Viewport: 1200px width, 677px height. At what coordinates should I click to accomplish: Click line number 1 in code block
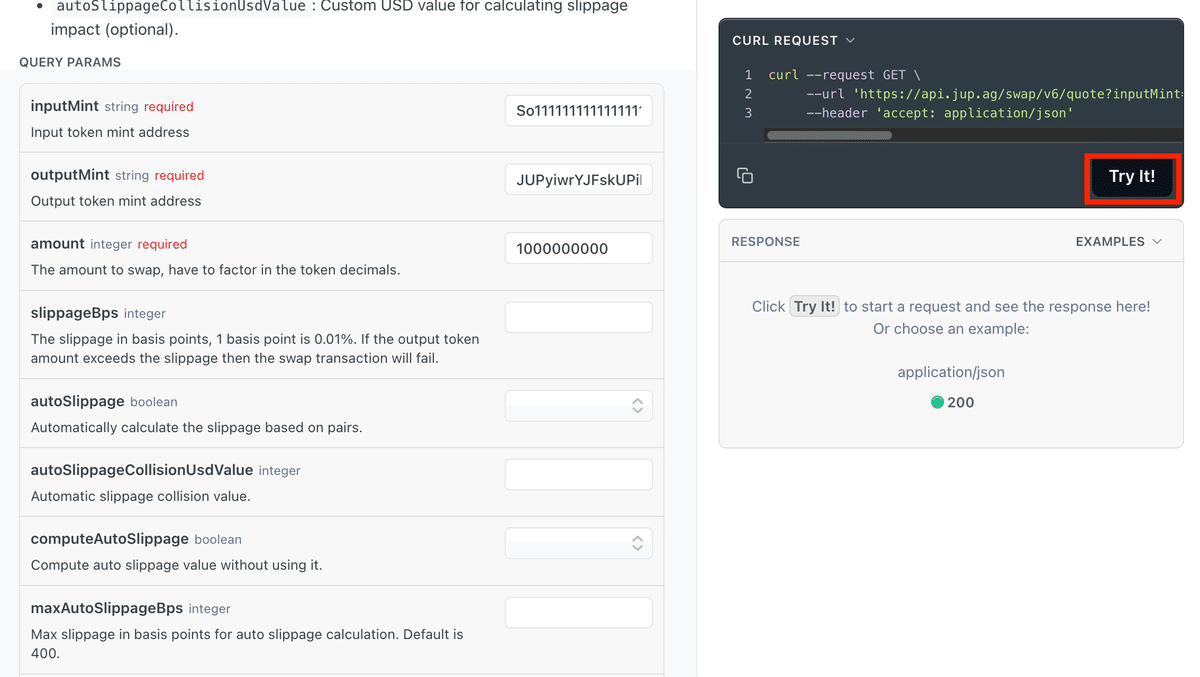747,74
